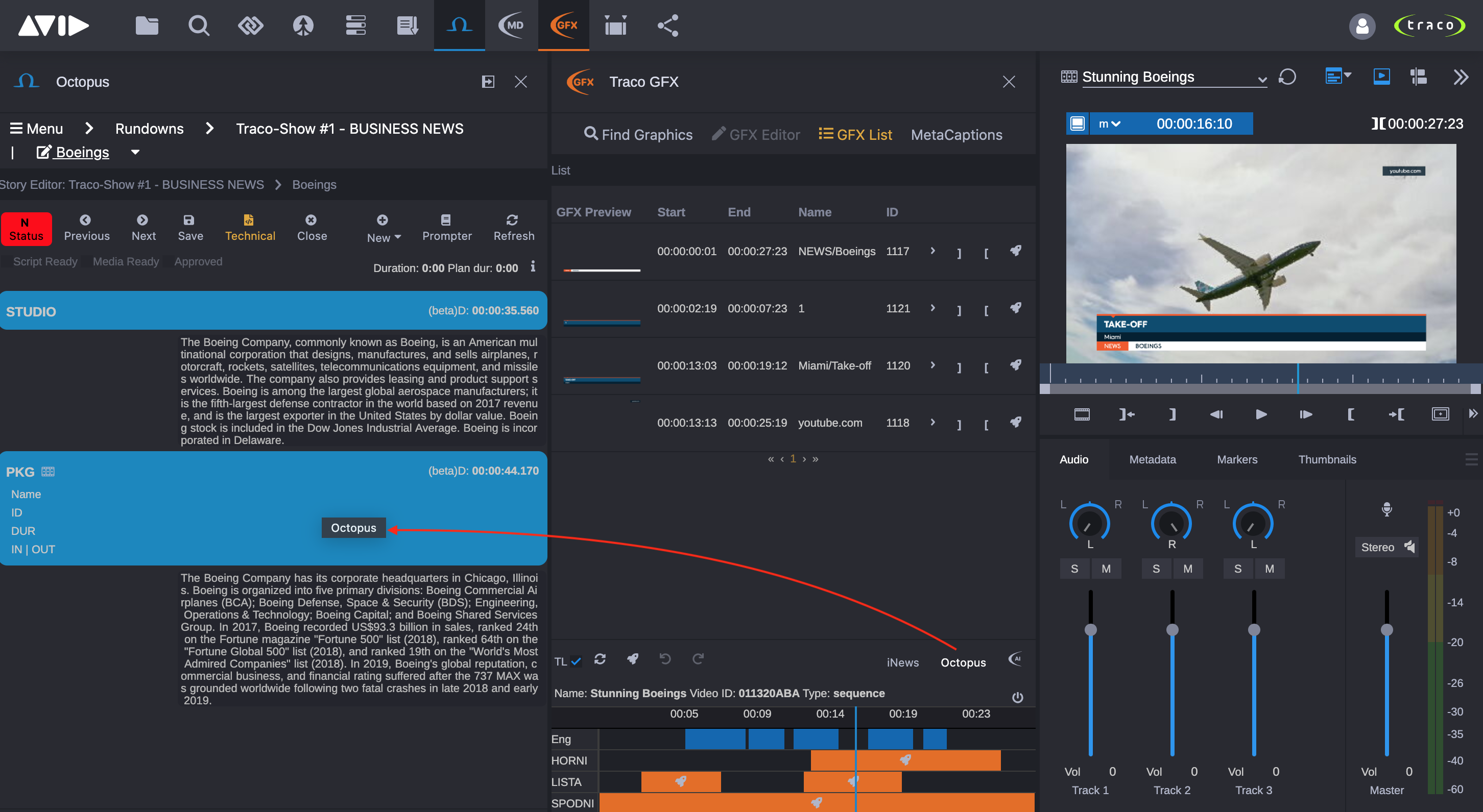This screenshot has width=1483, height=812.
Task: Switch to the Metadata tab
Action: [1152, 459]
